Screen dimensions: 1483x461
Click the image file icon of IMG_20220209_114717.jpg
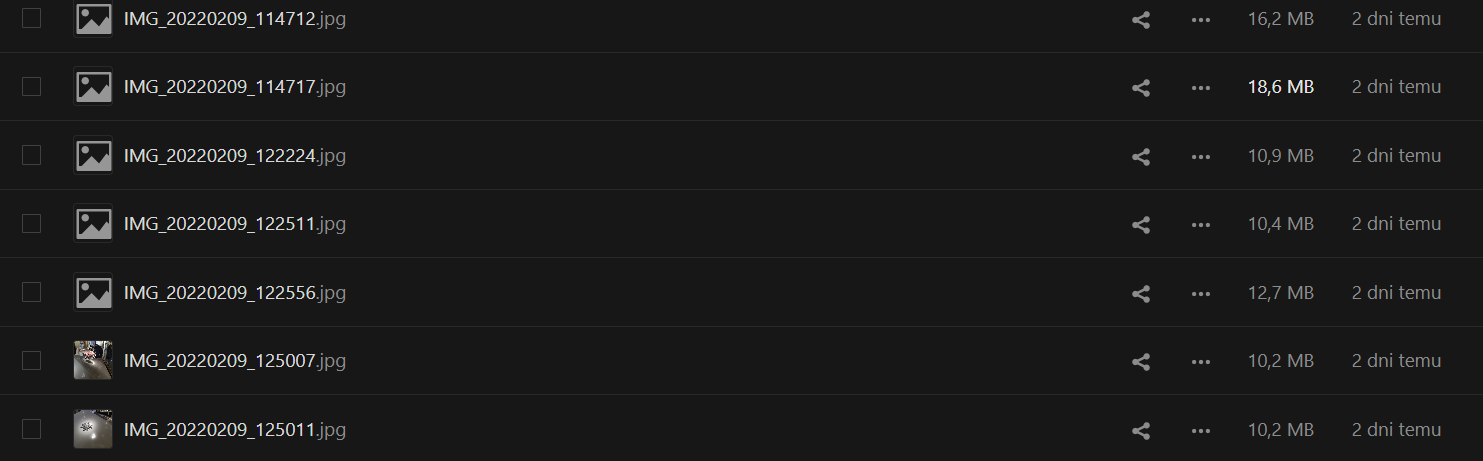(x=93, y=87)
